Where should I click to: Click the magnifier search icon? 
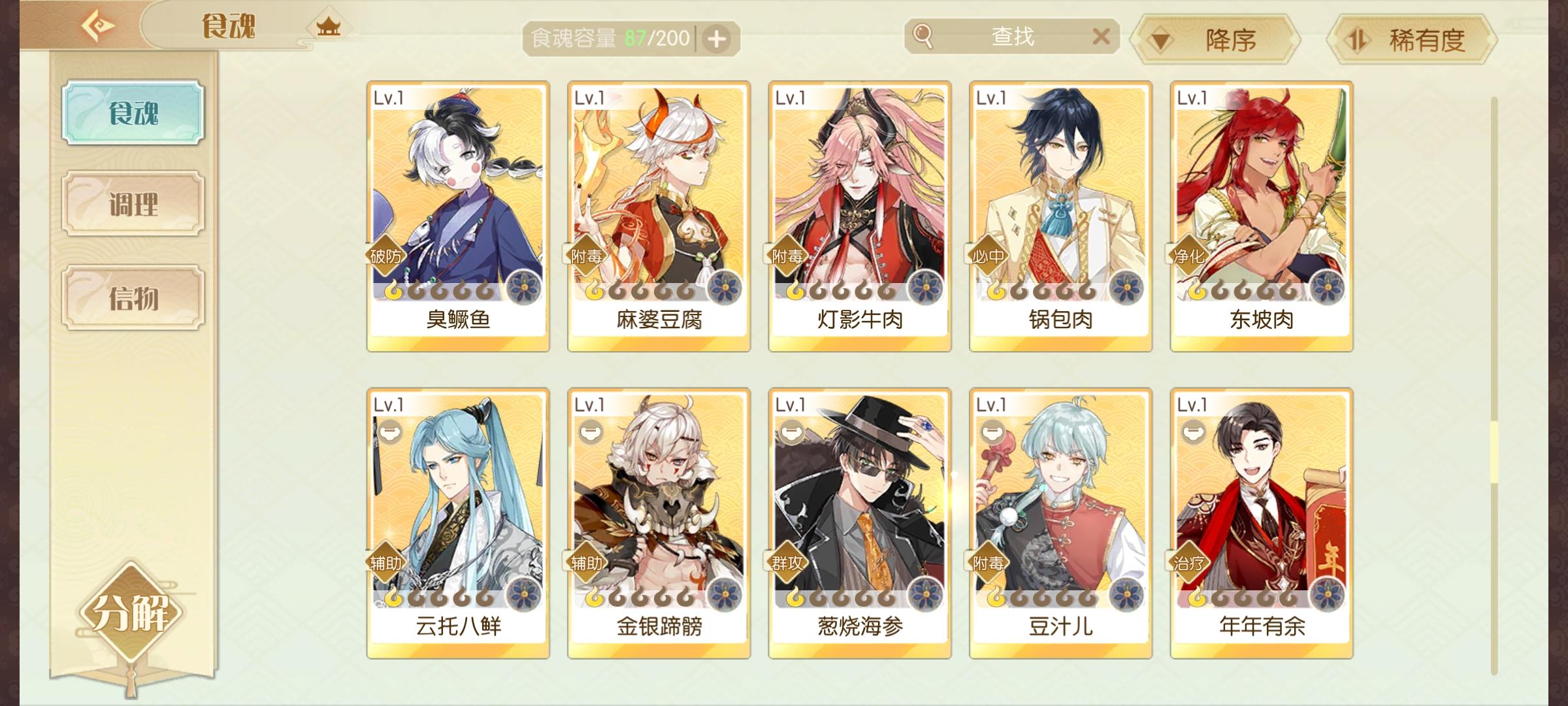click(x=923, y=36)
